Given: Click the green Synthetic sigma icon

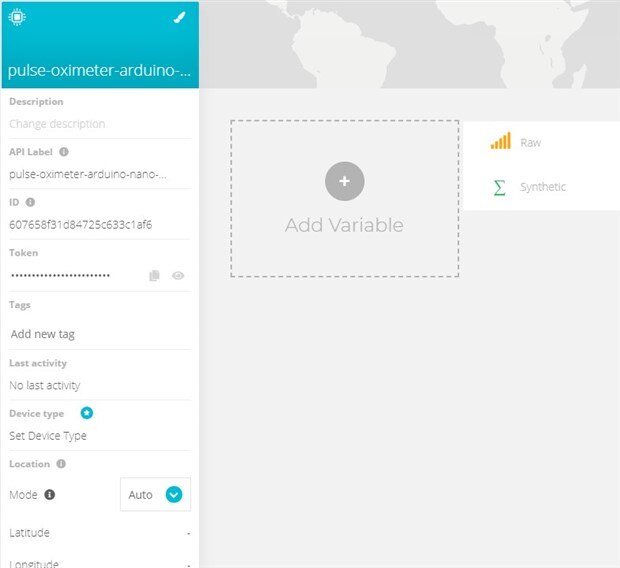Looking at the screenshot, I should pos(499,187).
